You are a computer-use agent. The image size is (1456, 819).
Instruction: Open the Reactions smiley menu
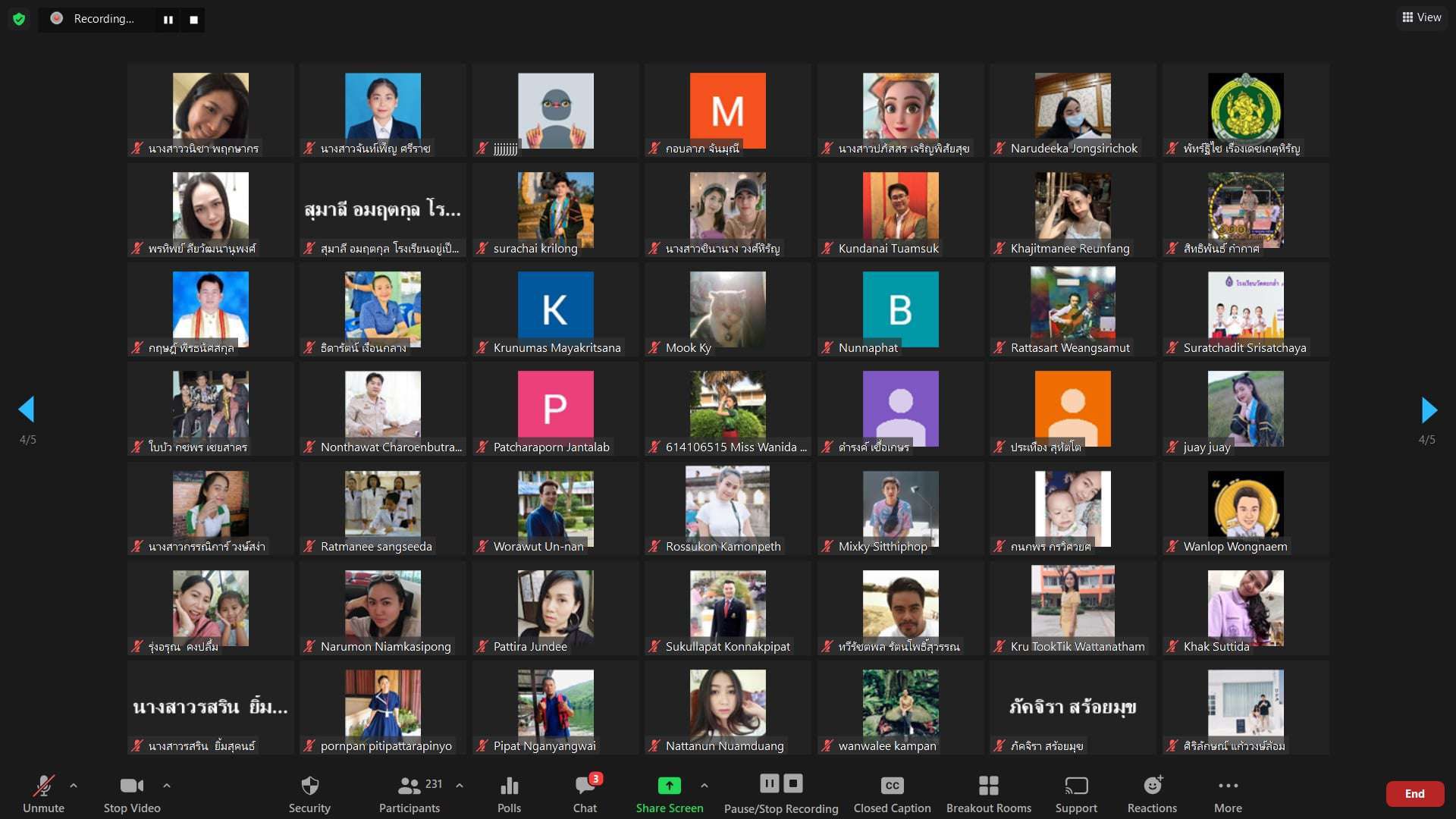click(1152, 786)
